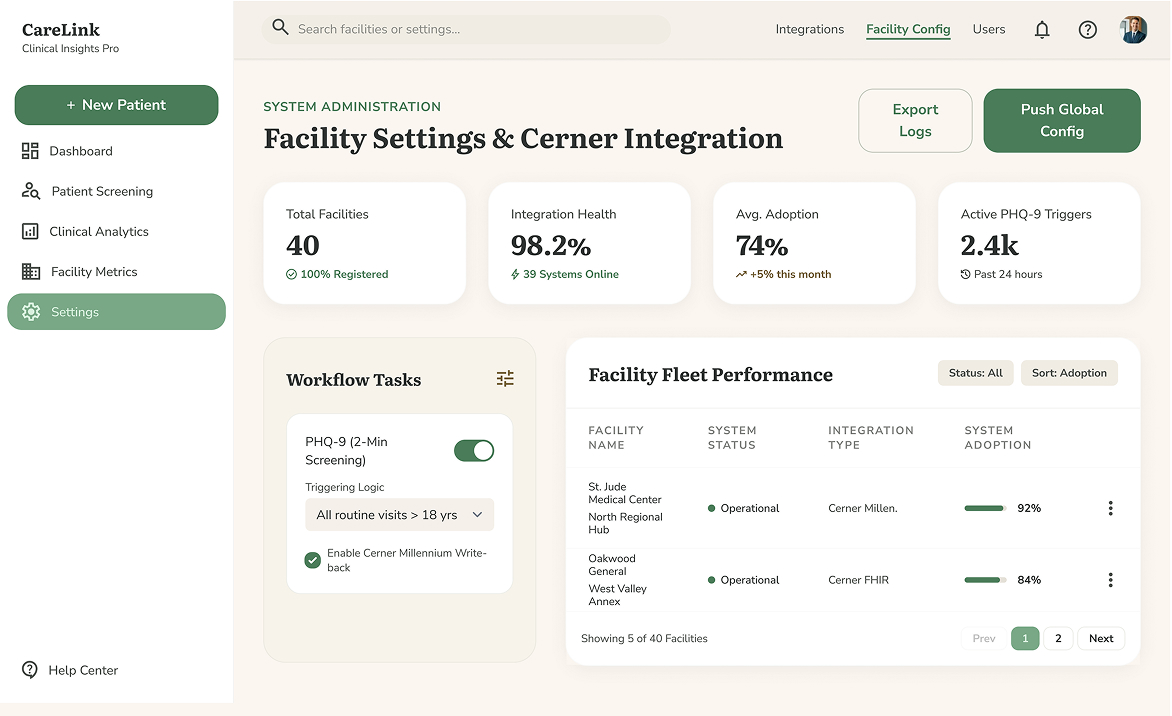The image size is (1172, 716).
Task: Click the North Regional Hub text
Action: [626, 523]
